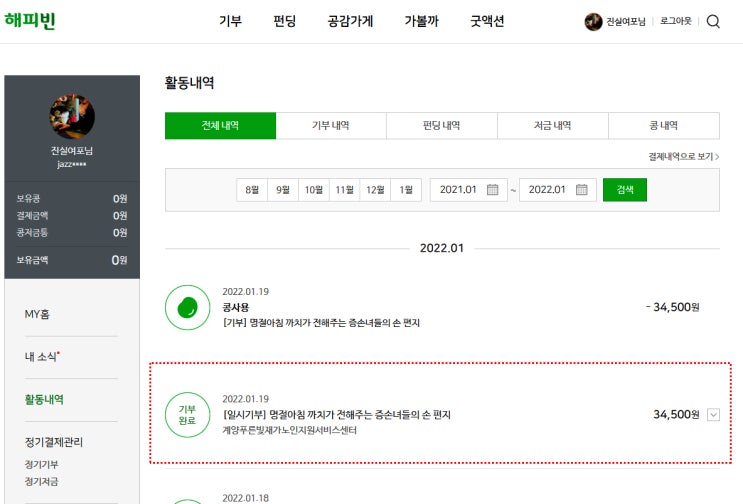Open the 펀딩 top menu
The image size is (743, 504).
click(285, 21)
